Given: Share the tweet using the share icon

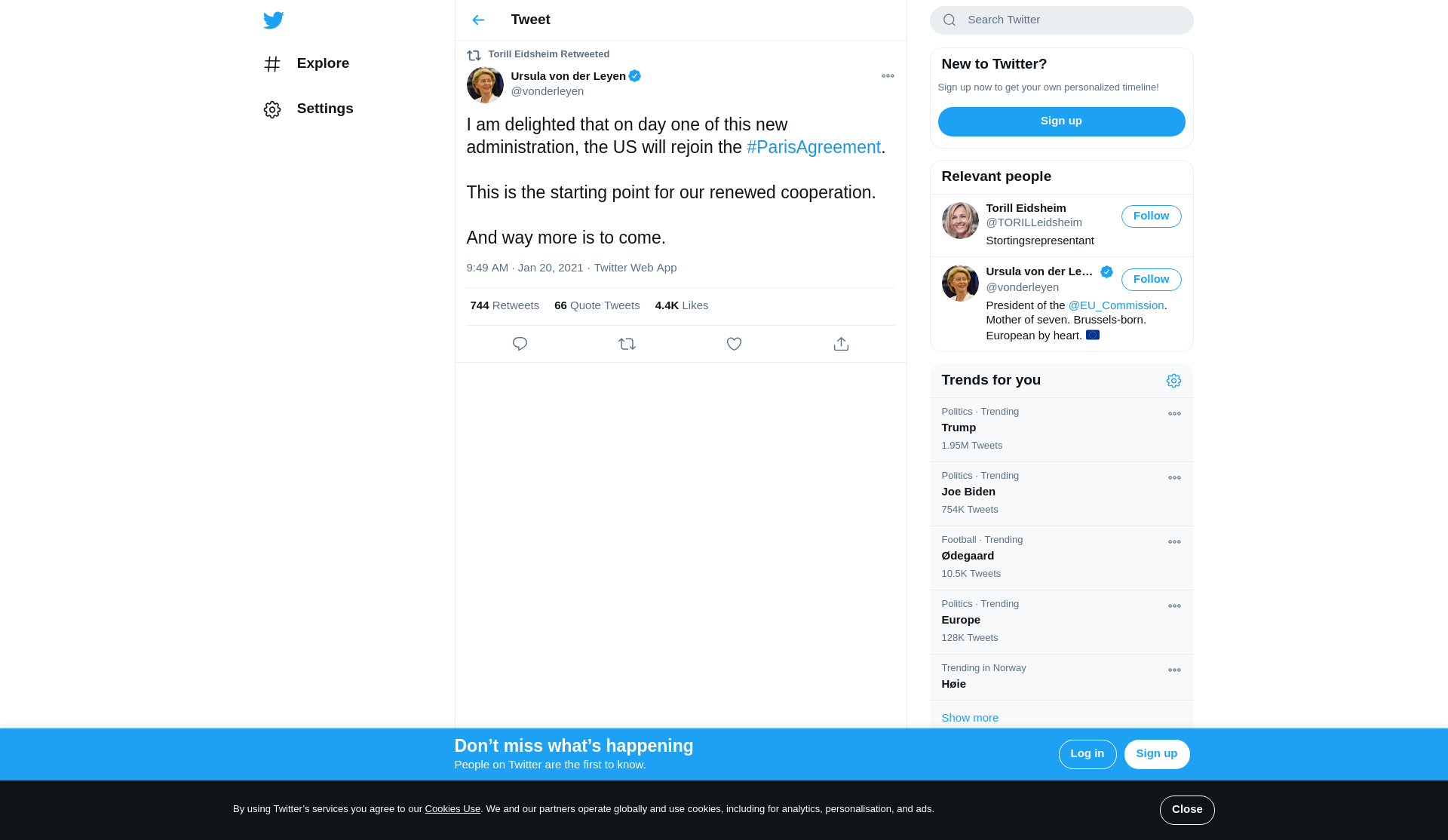Looking at the screenshot, I should pos(841,344).
